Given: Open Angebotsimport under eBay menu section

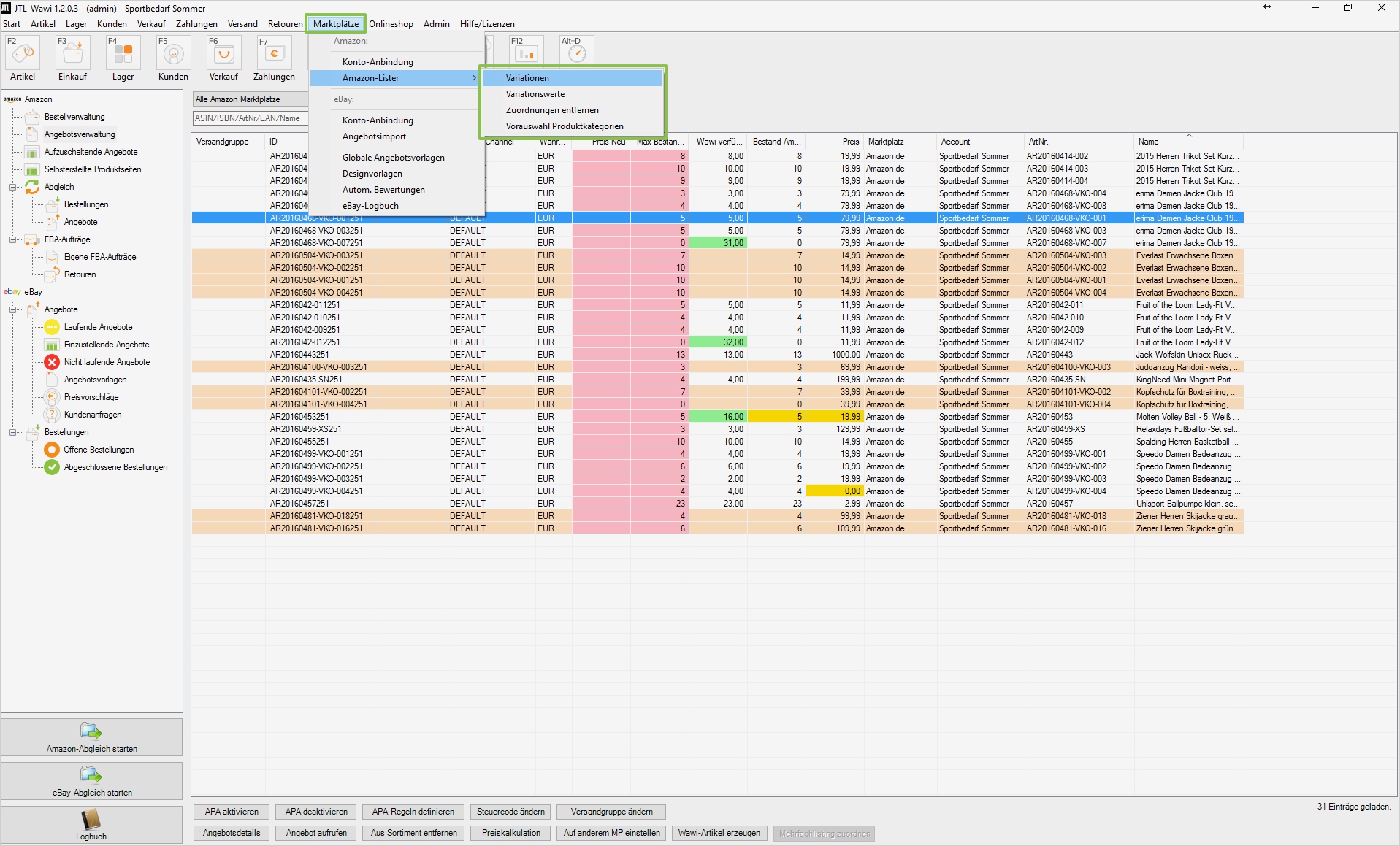Looking at the screenshot, I should tap(397, 136).
